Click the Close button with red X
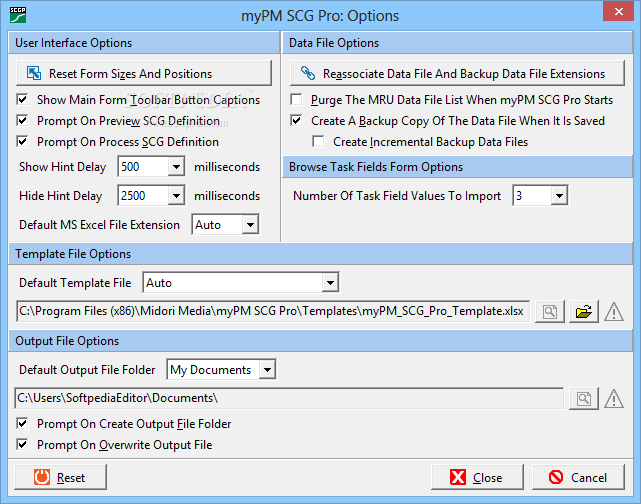 [477, 477]
